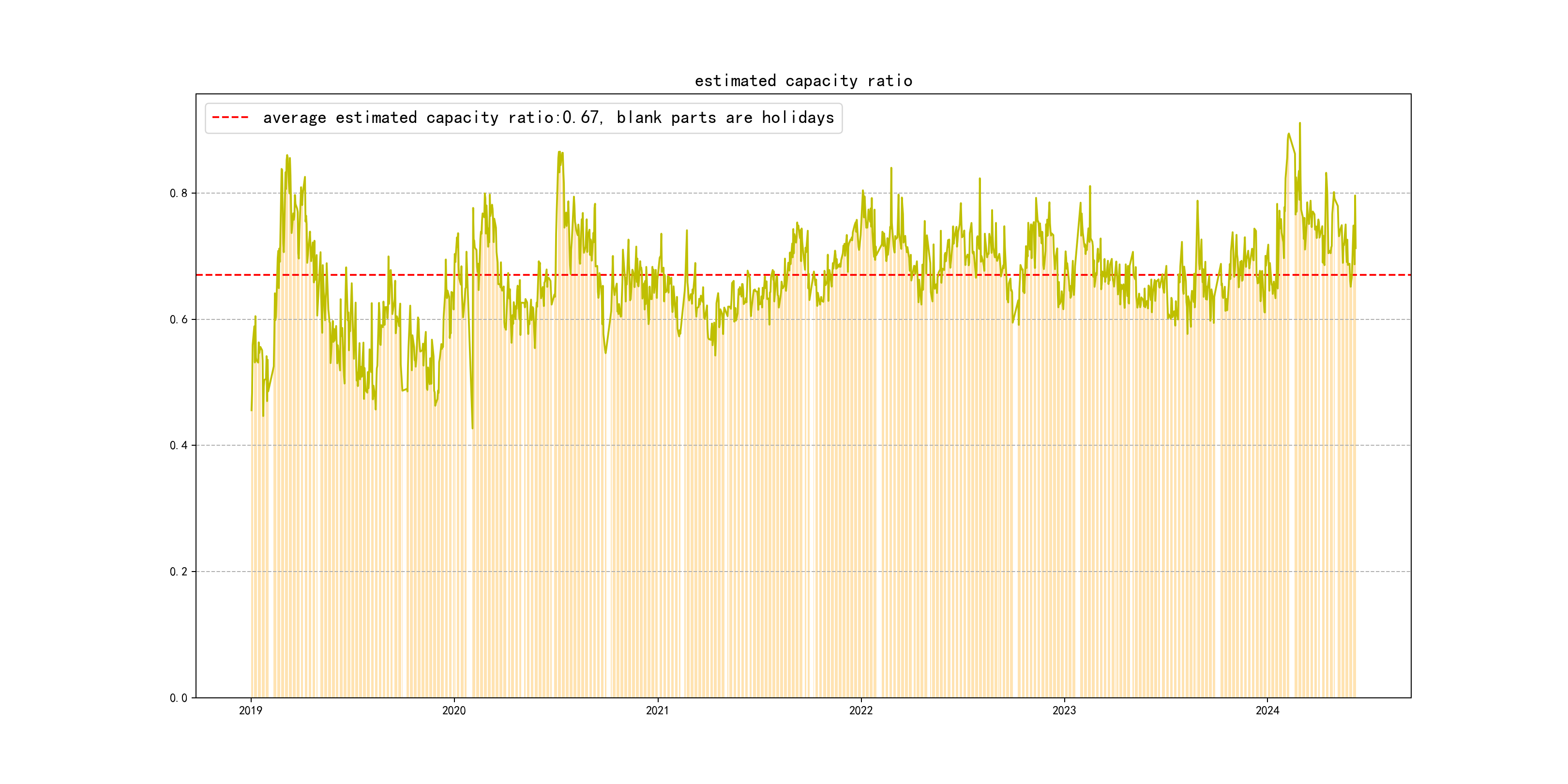Viewport: 1568px width, 784px height.
Task: Click the 0.2 y-axis tick label
Action: pos(179,572)
